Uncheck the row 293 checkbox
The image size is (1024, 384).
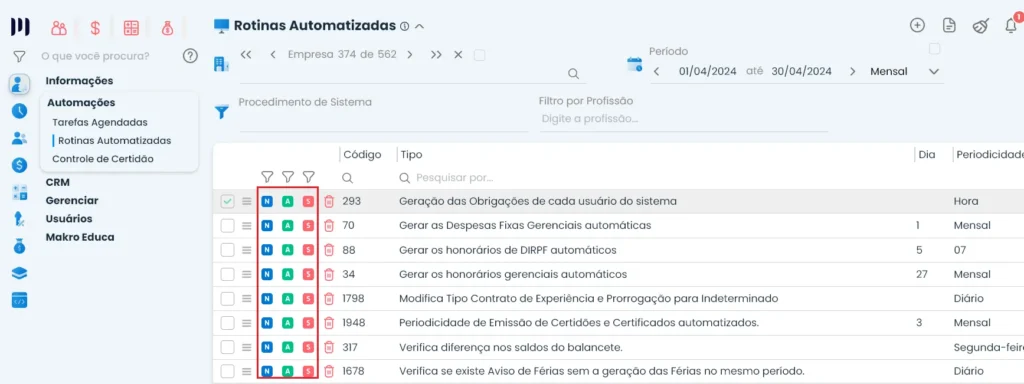(x=227, y=202)
